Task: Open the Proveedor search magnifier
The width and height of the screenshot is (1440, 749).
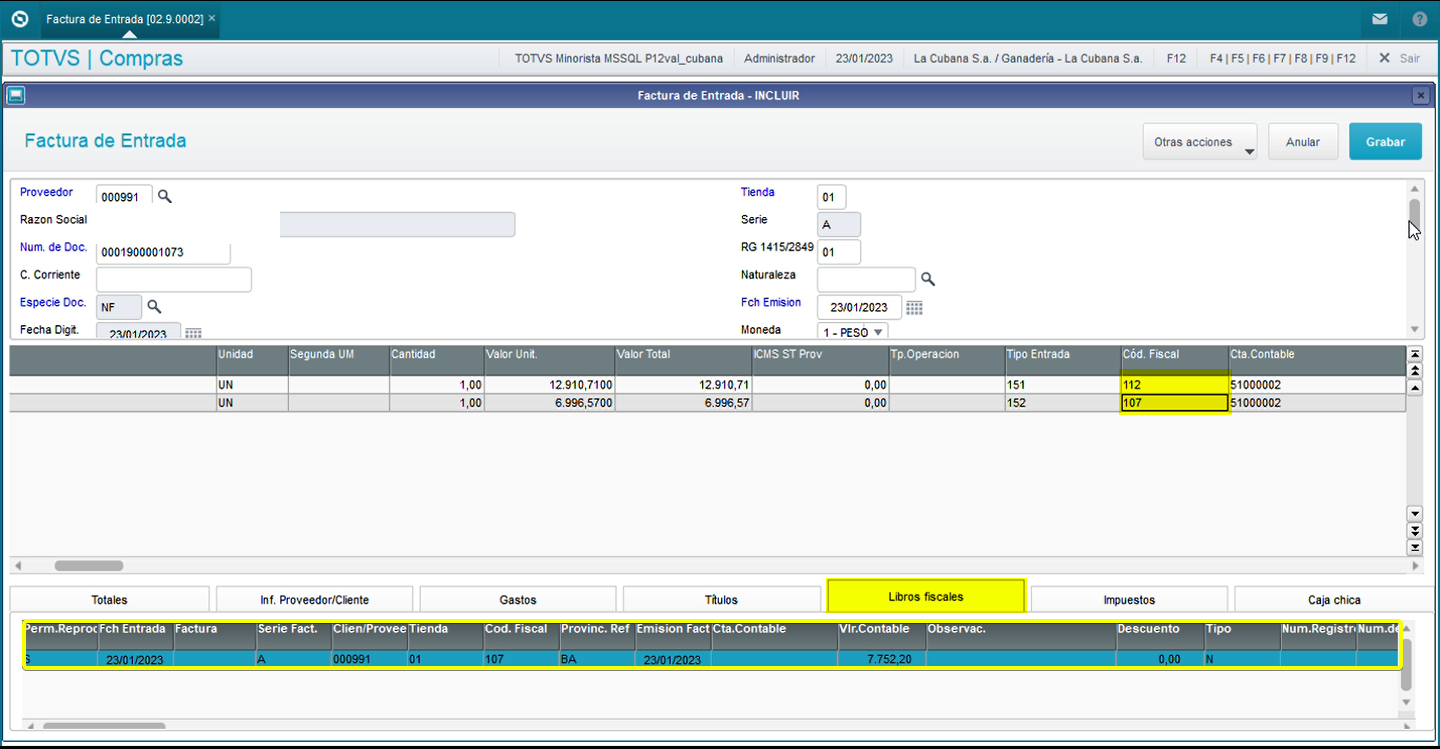Action: 165,197
